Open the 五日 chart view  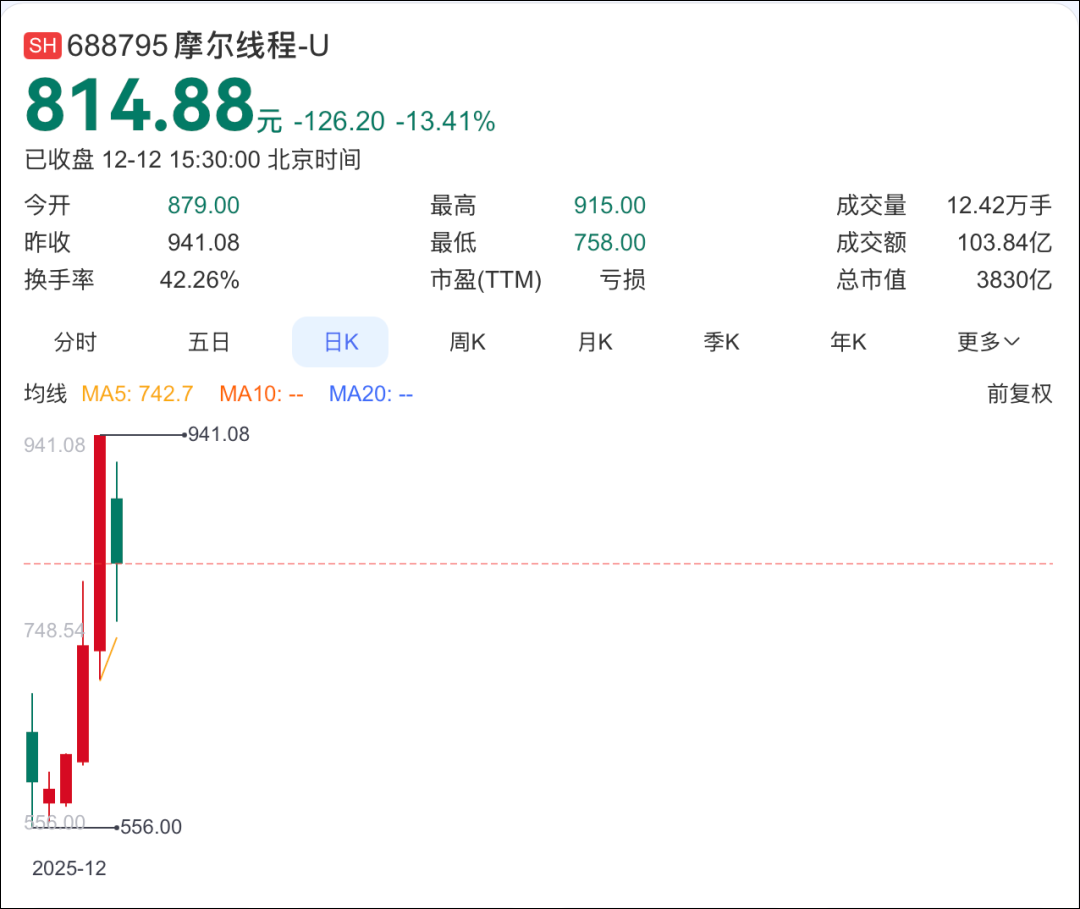(x=209, y=342)
